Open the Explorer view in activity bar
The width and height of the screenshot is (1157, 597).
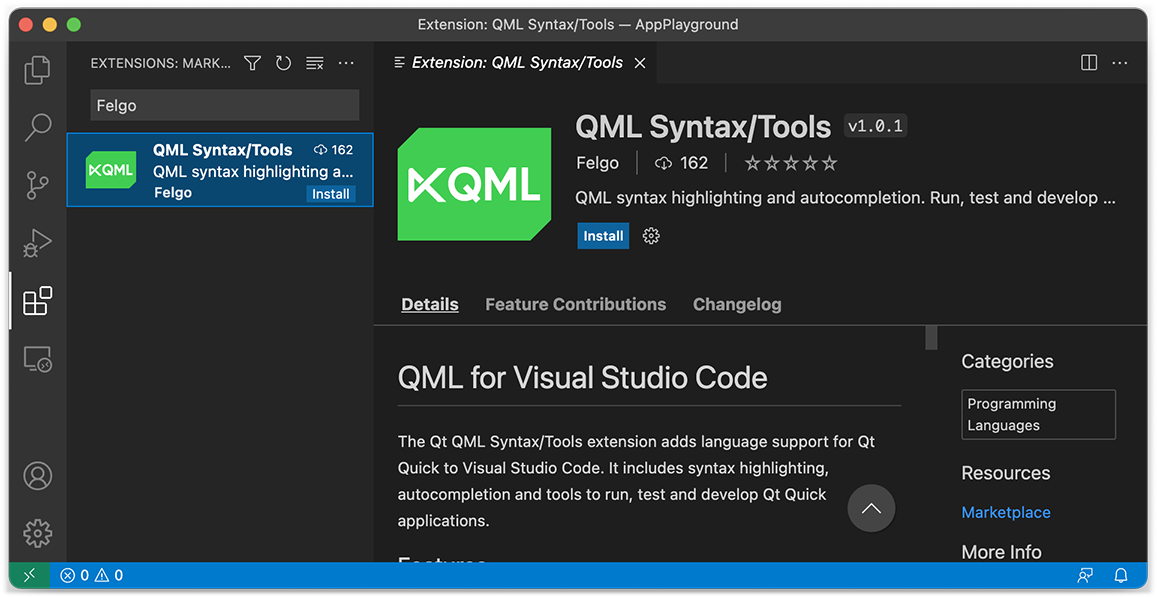[x=37, y=69]
